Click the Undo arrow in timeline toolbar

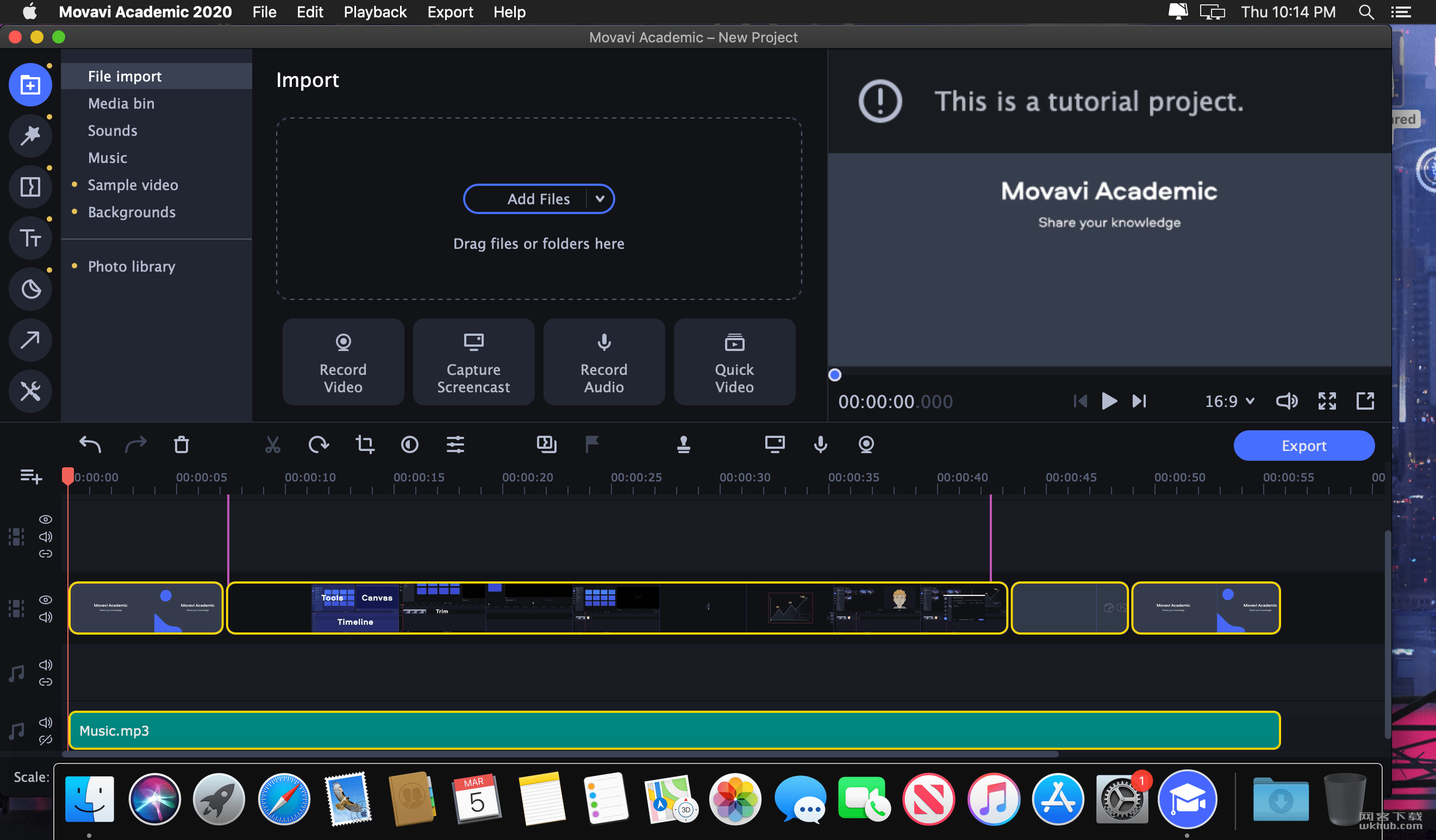tap(90, 444)
